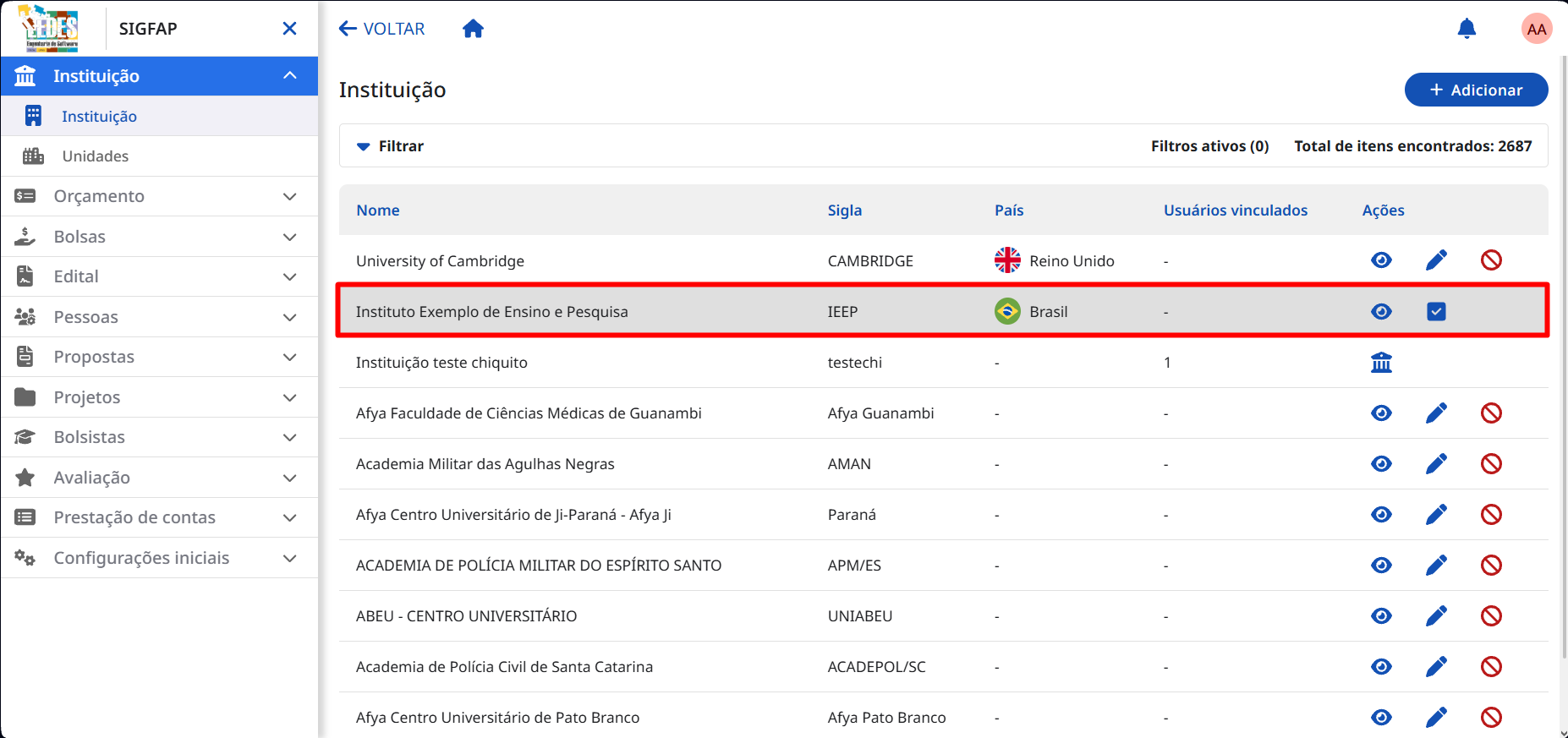Open the Configurações iniciais menu

pyautogui.click(x=159, y=558)
